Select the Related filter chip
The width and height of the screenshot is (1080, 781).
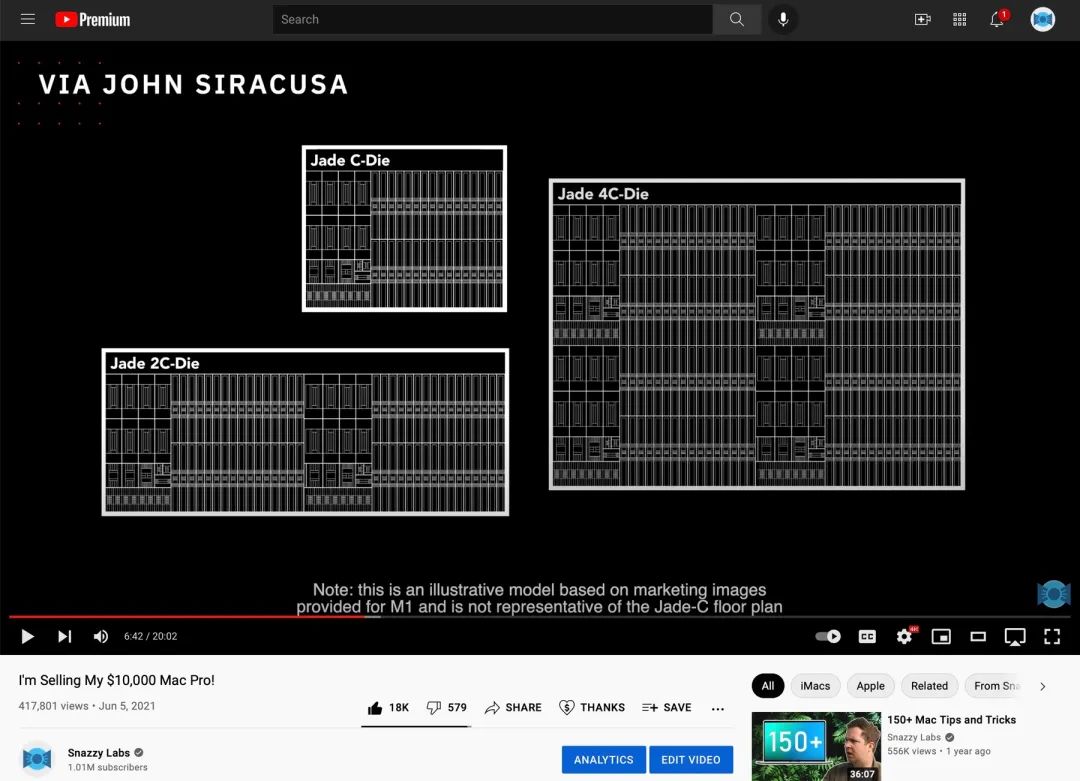pos(929,686)
